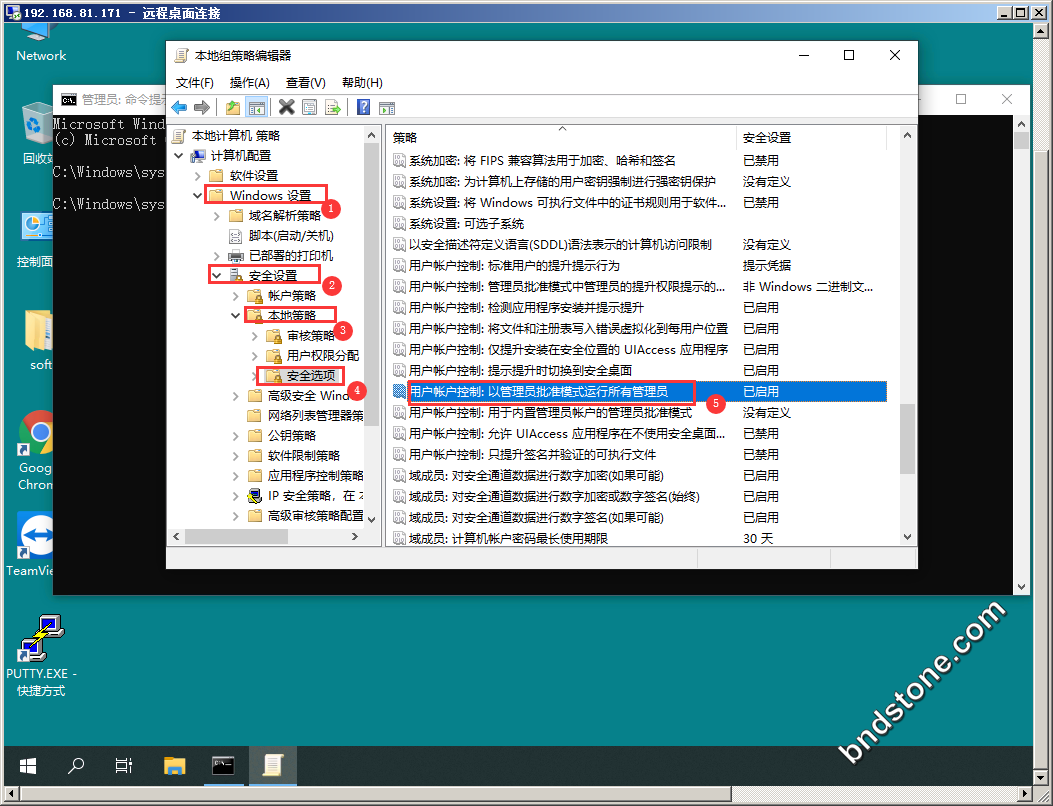Open the 操作(A) menu
1053x806 pixels.
pyautogui.click(x=249, y=83)
